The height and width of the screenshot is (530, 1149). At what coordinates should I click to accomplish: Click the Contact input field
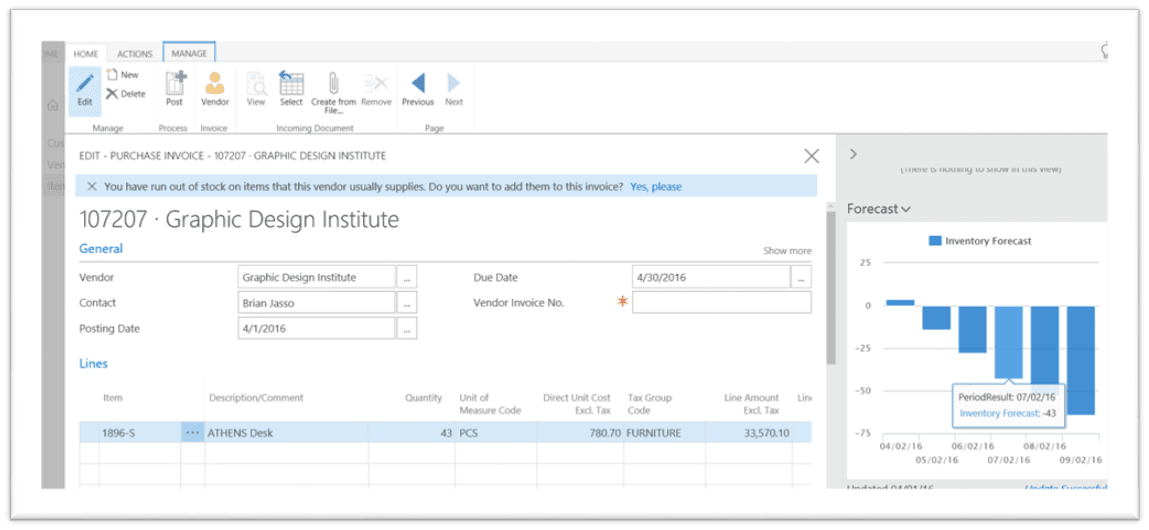[x=317, y=303]
